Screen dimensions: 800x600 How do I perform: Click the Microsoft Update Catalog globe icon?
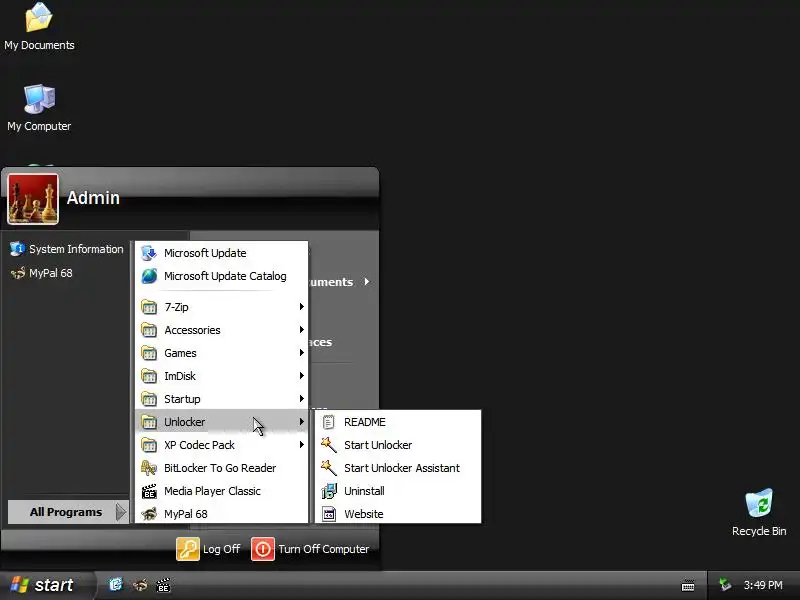point(149,276)
